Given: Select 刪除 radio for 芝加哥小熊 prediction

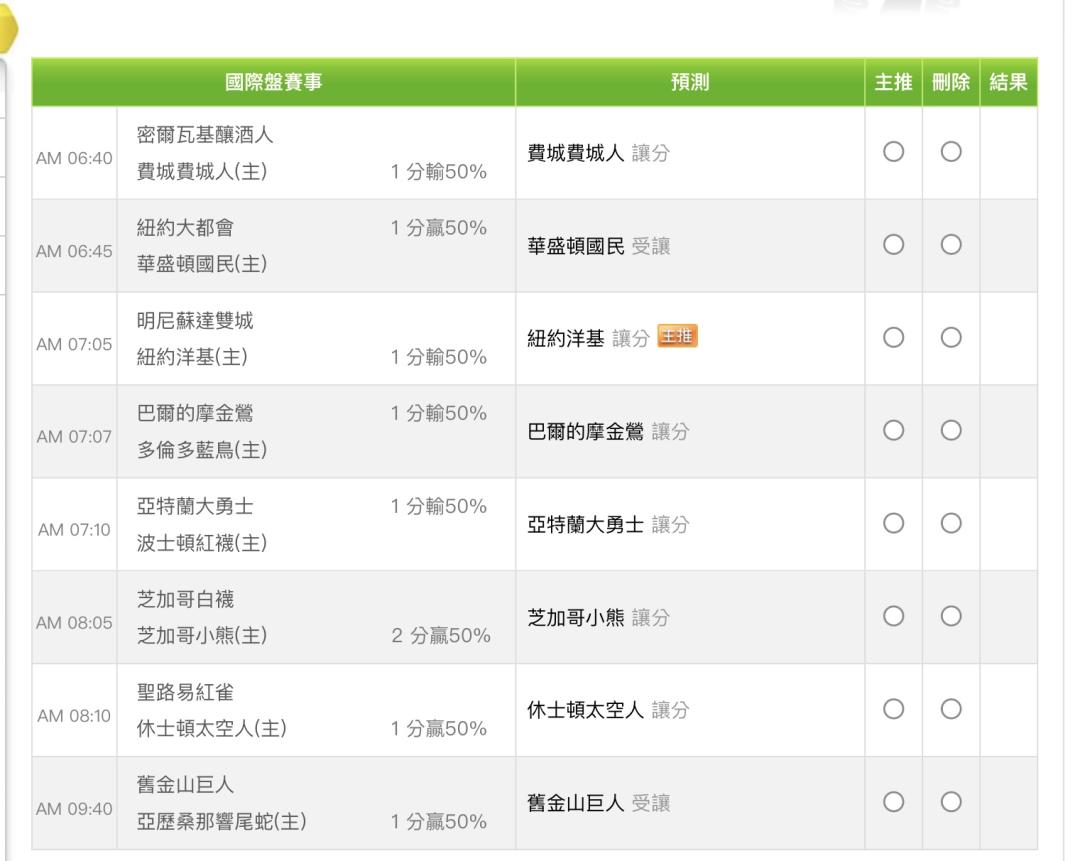Looking at the screenshot, I should coord(951,616).
